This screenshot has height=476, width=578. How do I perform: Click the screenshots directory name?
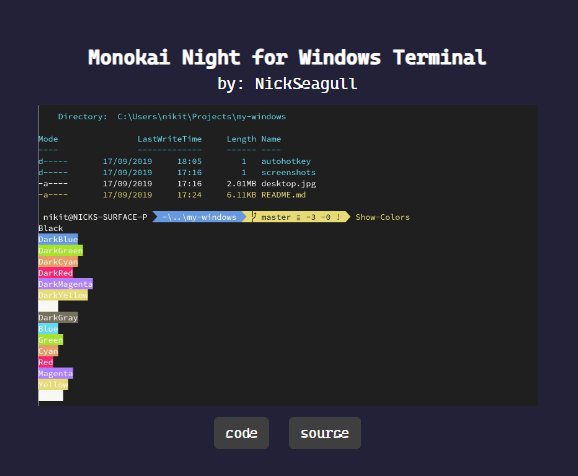click(x=289, y=172)
